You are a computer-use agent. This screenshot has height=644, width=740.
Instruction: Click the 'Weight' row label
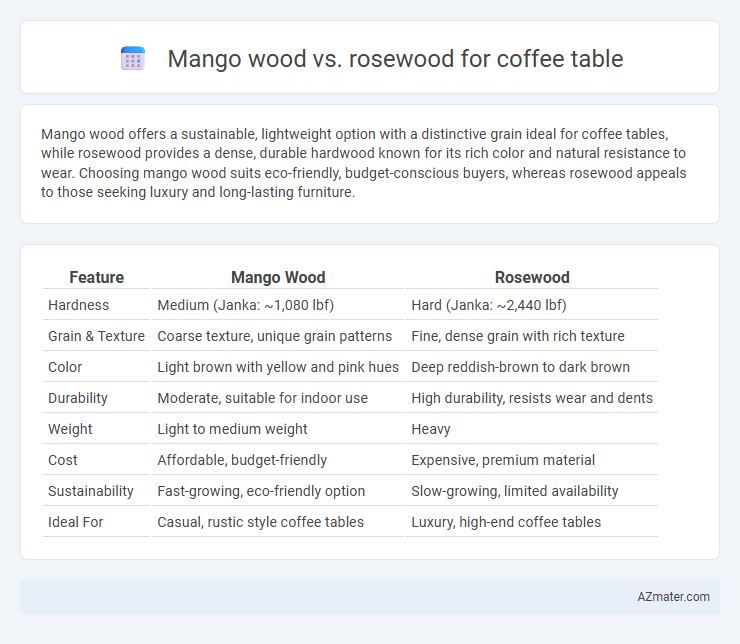(x=70, y=429)
